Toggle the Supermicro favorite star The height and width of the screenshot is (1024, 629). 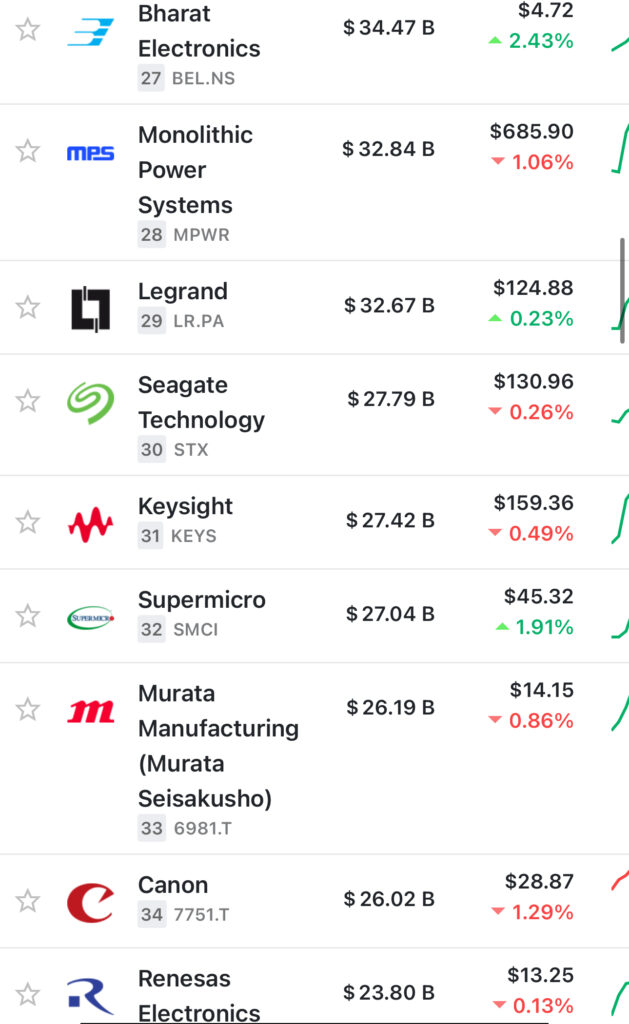click(28, 616)
